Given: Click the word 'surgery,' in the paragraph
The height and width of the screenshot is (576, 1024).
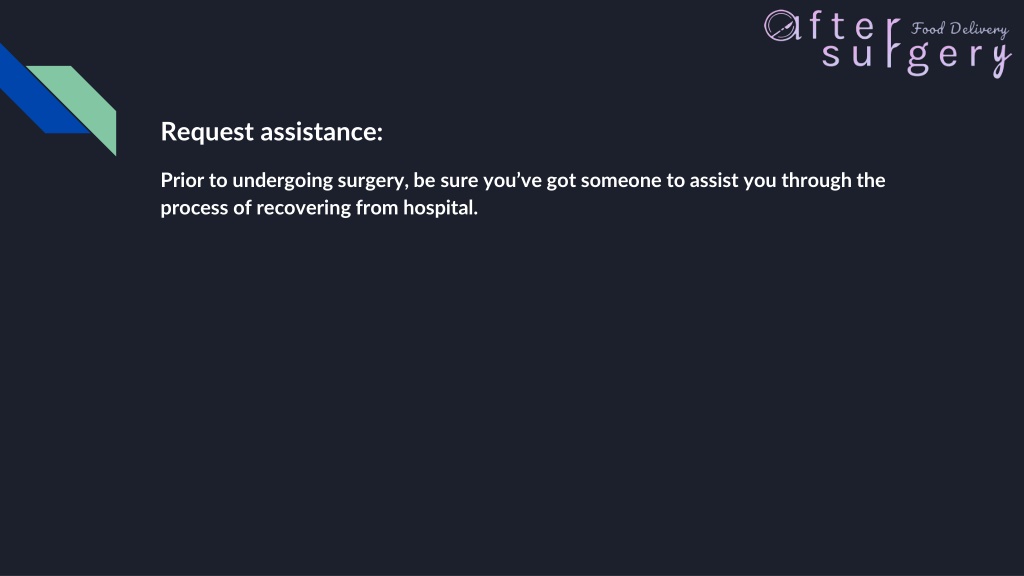Looking at the screenshot, I should 373,182.
